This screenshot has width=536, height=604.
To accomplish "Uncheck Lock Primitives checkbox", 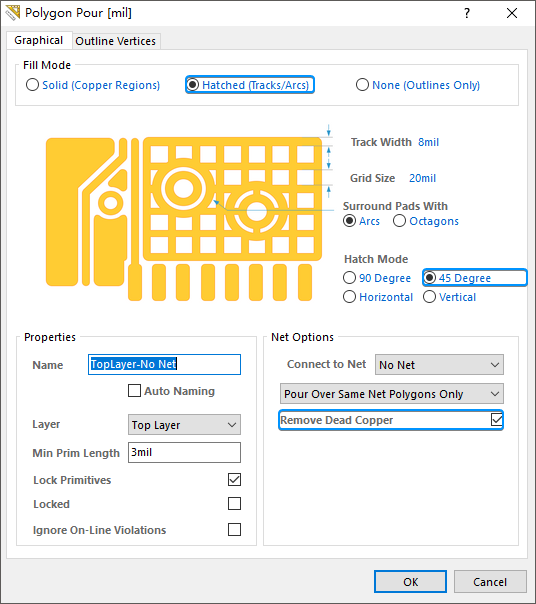I will click(x=234, y=480).
